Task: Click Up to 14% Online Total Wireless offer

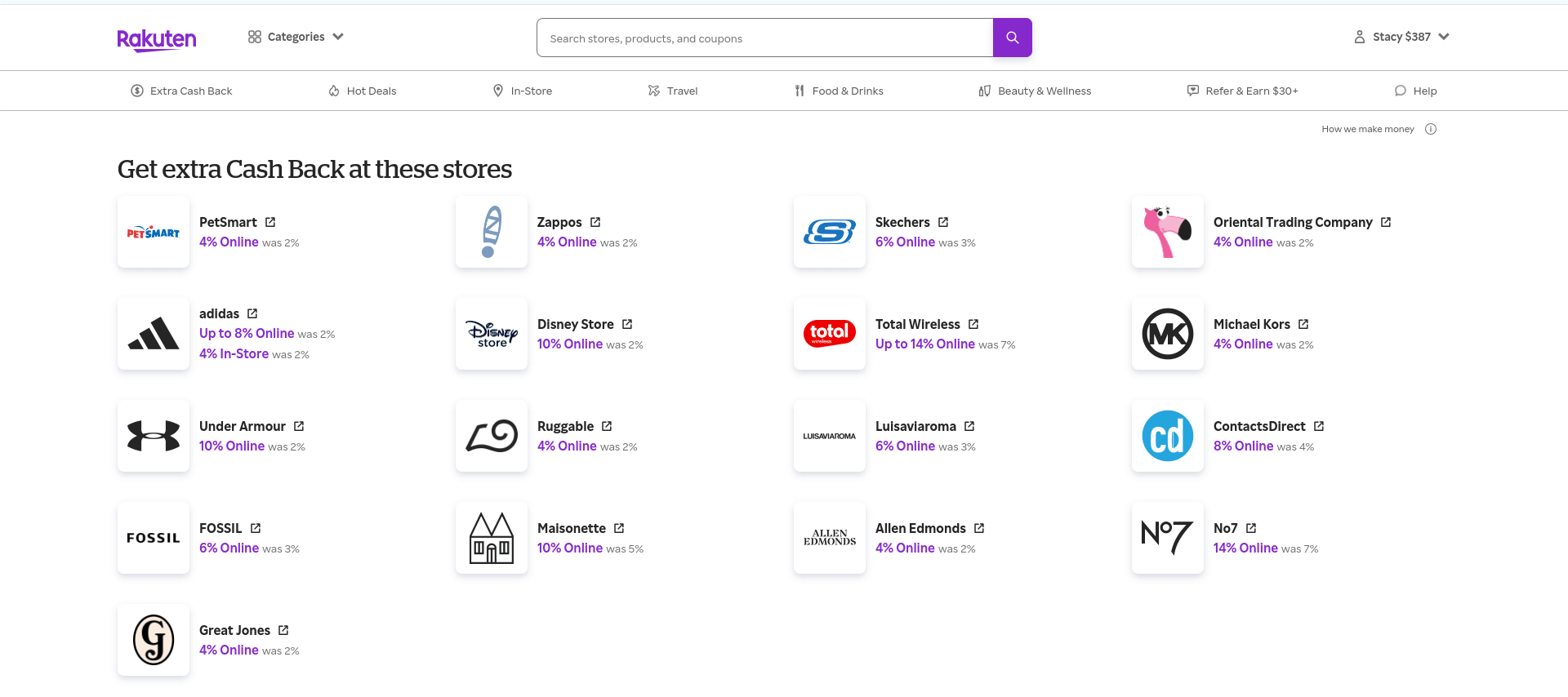Action: pyautogui.click(x=925, y=344)
